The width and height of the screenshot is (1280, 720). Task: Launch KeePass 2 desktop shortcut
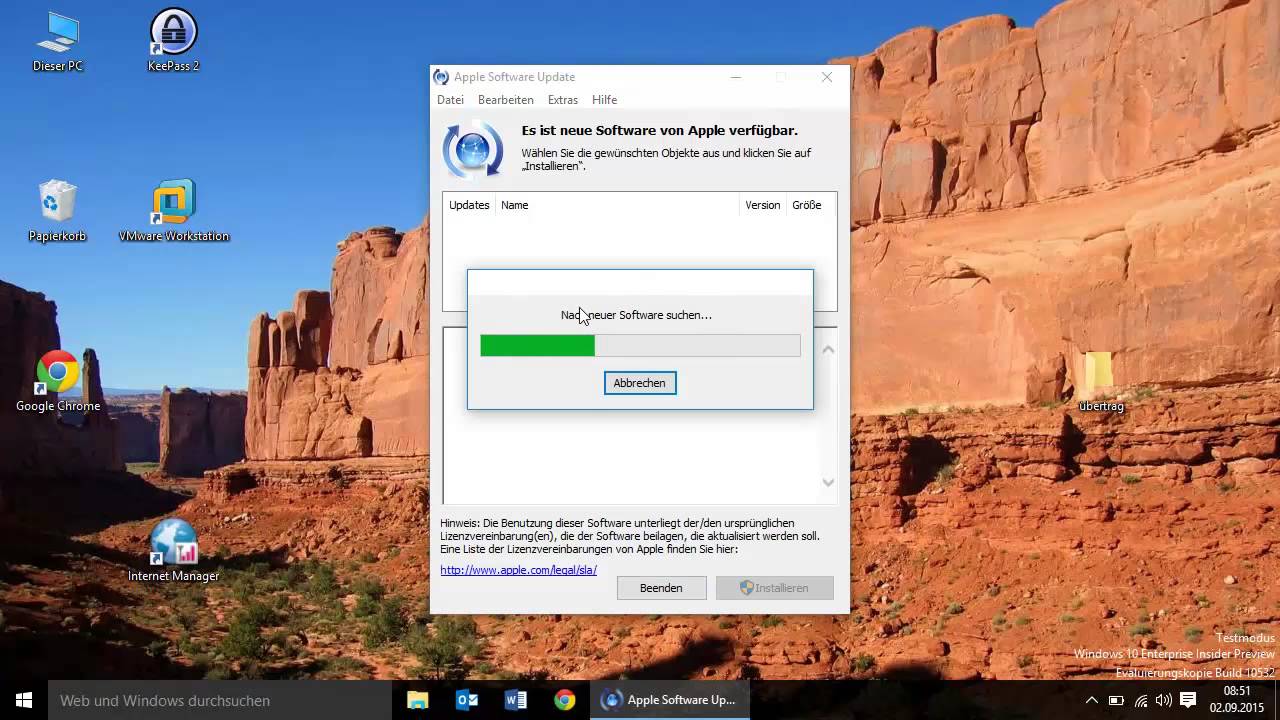[173, 42]
